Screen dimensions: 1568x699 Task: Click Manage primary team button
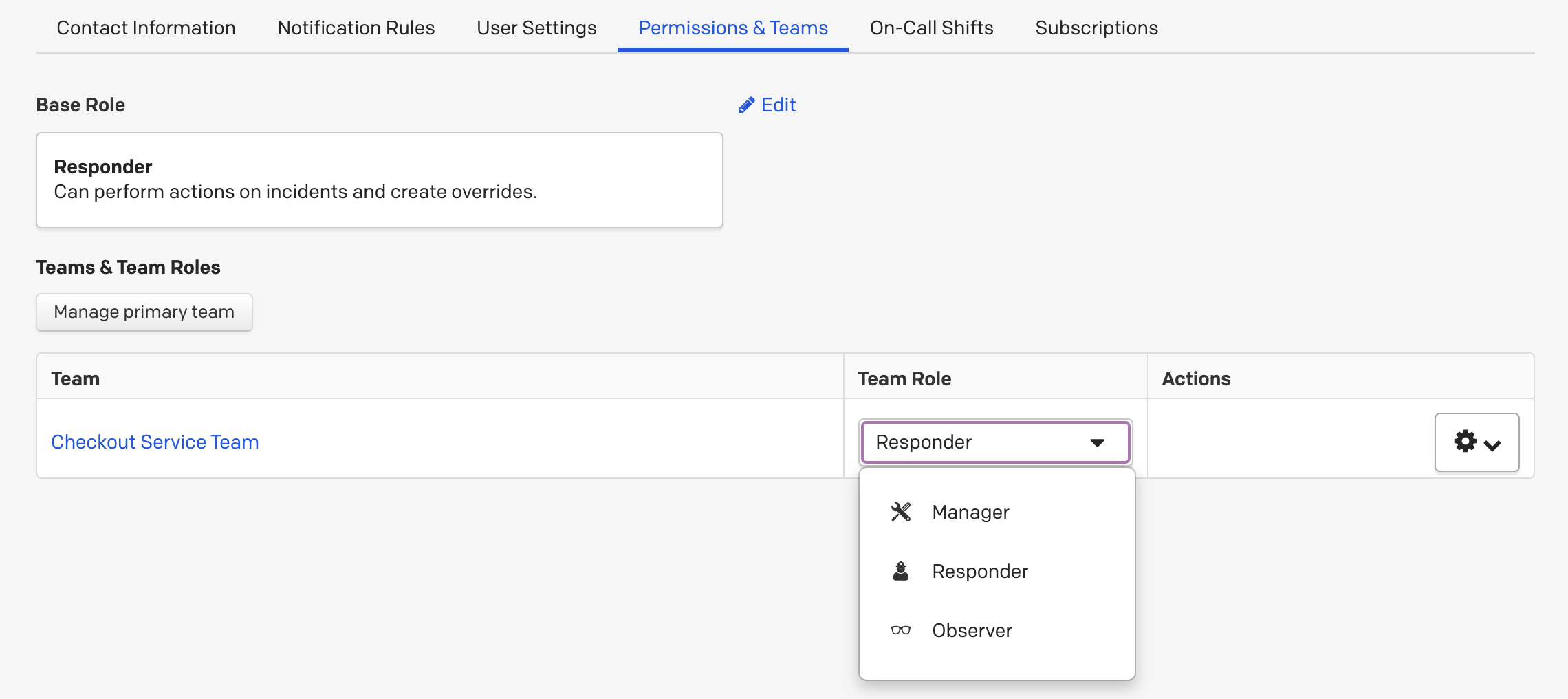pyautogui.click(x=144, y=312)
